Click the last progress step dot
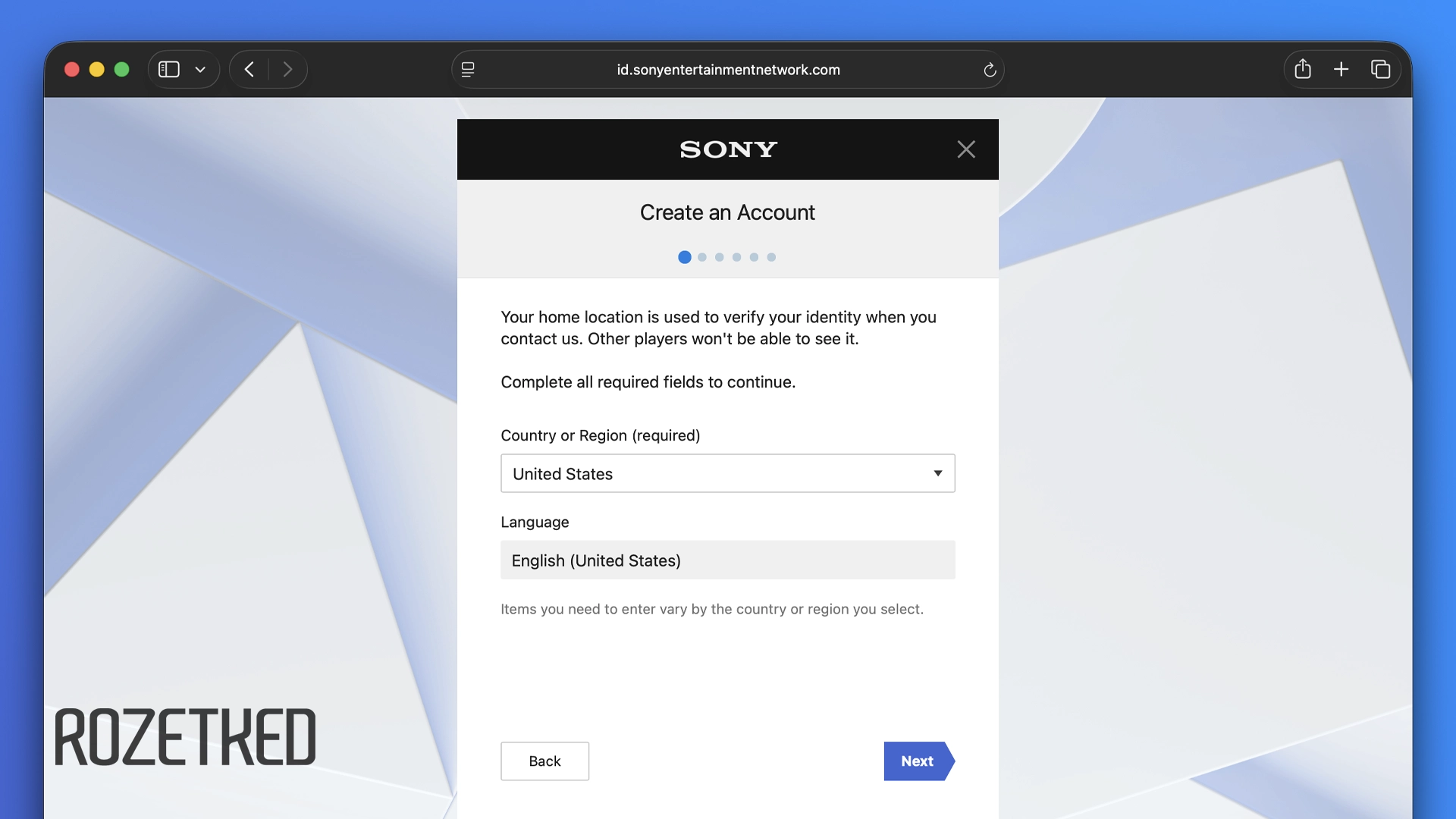Viewport: 1456px width, 819px height. [771, 257]
